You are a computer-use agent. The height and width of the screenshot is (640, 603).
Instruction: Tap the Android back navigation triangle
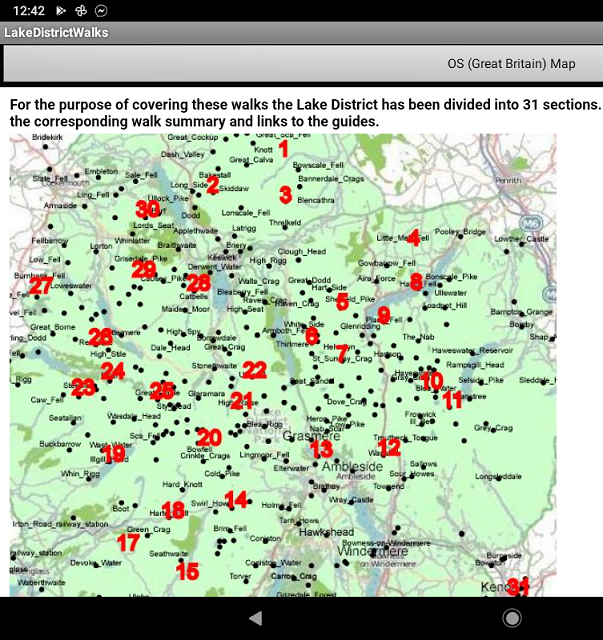click(256, 618)
